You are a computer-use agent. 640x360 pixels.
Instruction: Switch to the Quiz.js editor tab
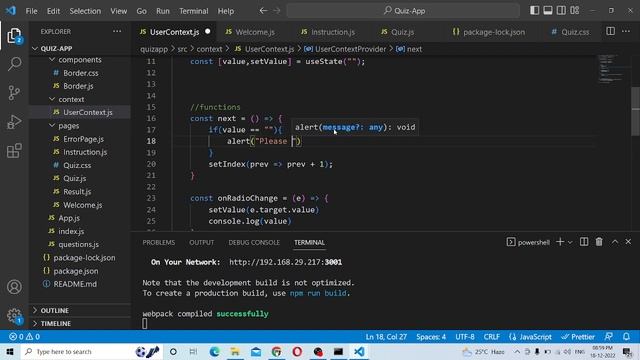(402, 32)
